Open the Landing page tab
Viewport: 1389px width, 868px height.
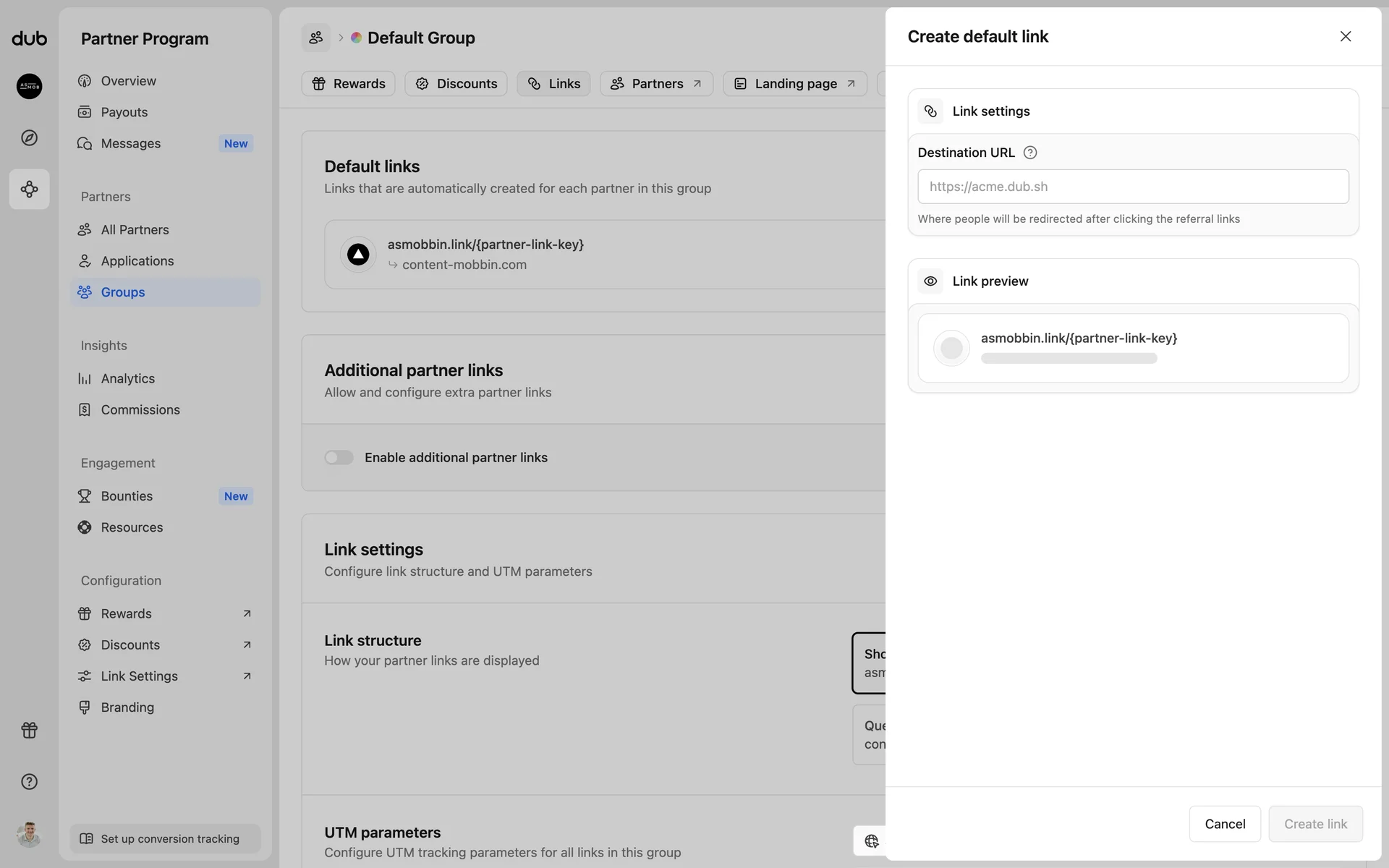(794, 84)
